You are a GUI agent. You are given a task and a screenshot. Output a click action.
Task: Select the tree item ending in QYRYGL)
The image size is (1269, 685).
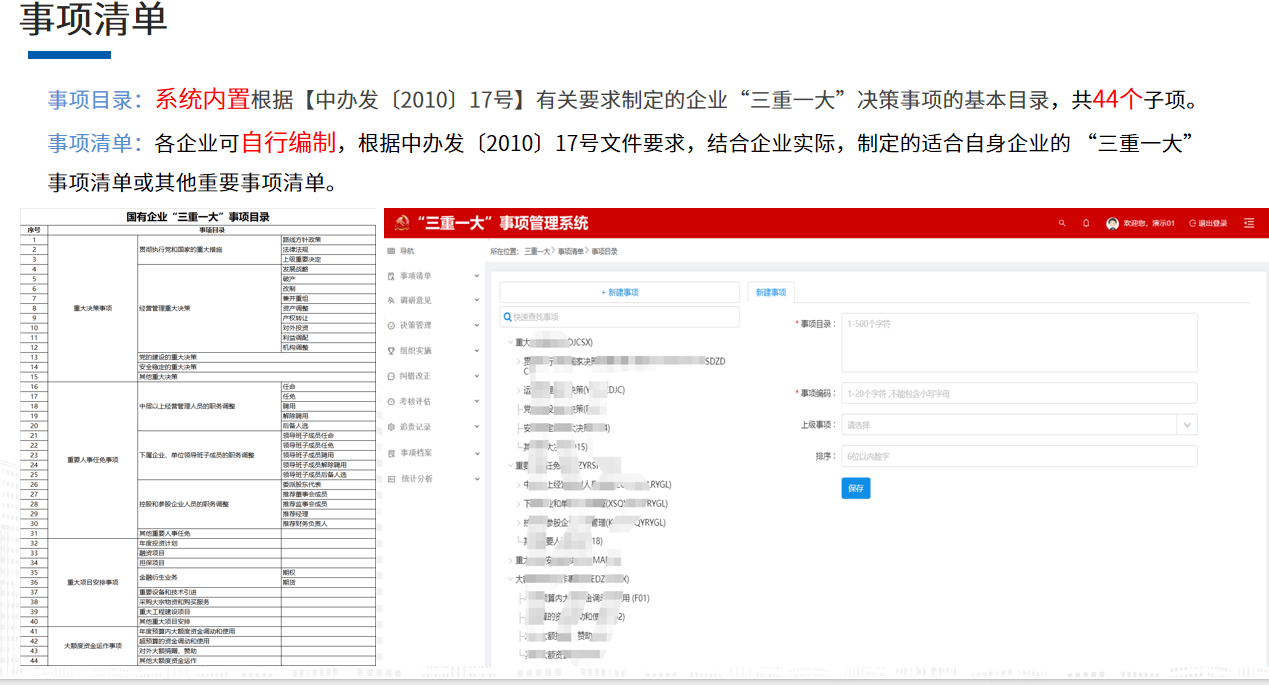point(594,522)
